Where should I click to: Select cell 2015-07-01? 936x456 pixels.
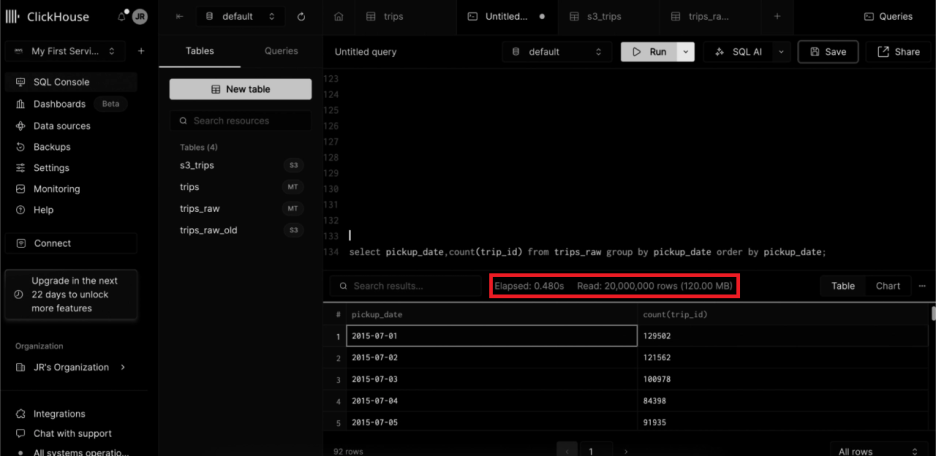491,335
